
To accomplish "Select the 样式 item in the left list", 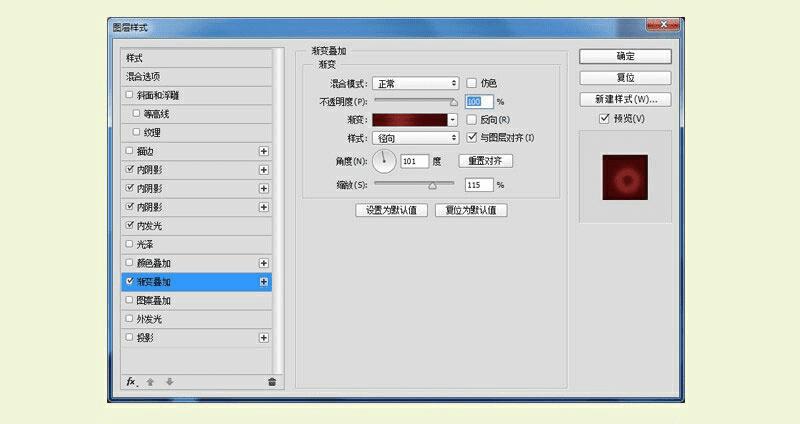I will click(196, 58).
